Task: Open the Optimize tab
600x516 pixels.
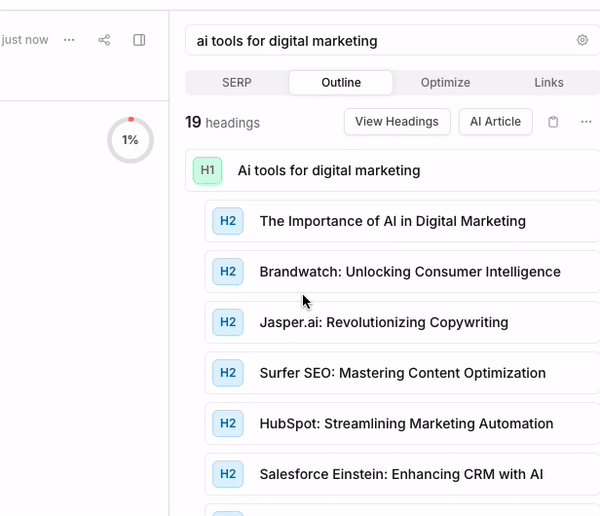Action: point(445,83)
